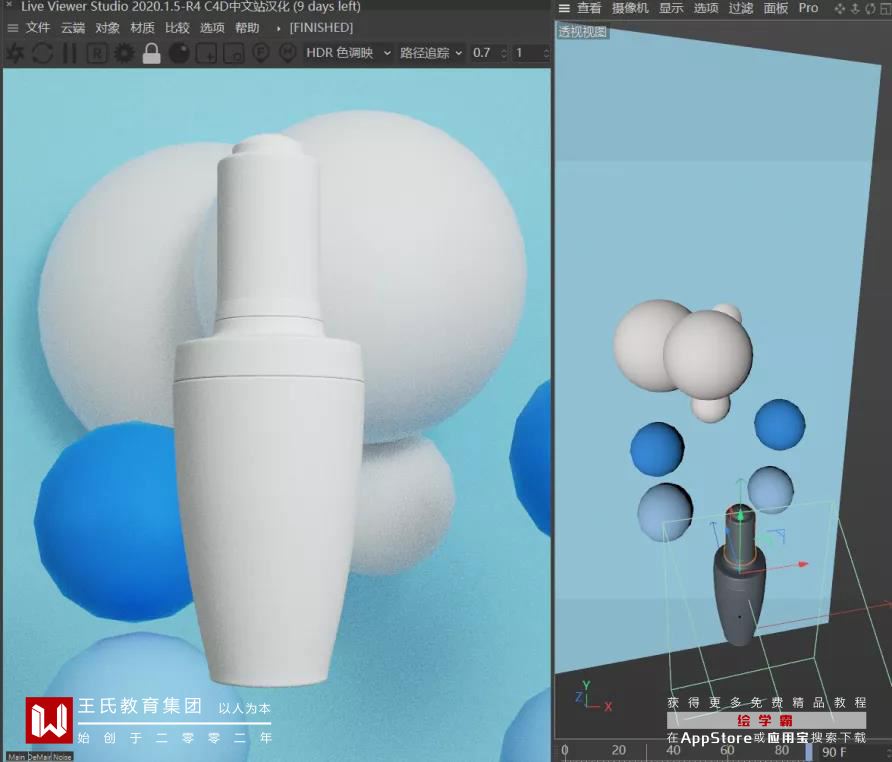892x762 pixels.
Task: Pause the Live Viewer render
Action: click(x=69, y=53)
